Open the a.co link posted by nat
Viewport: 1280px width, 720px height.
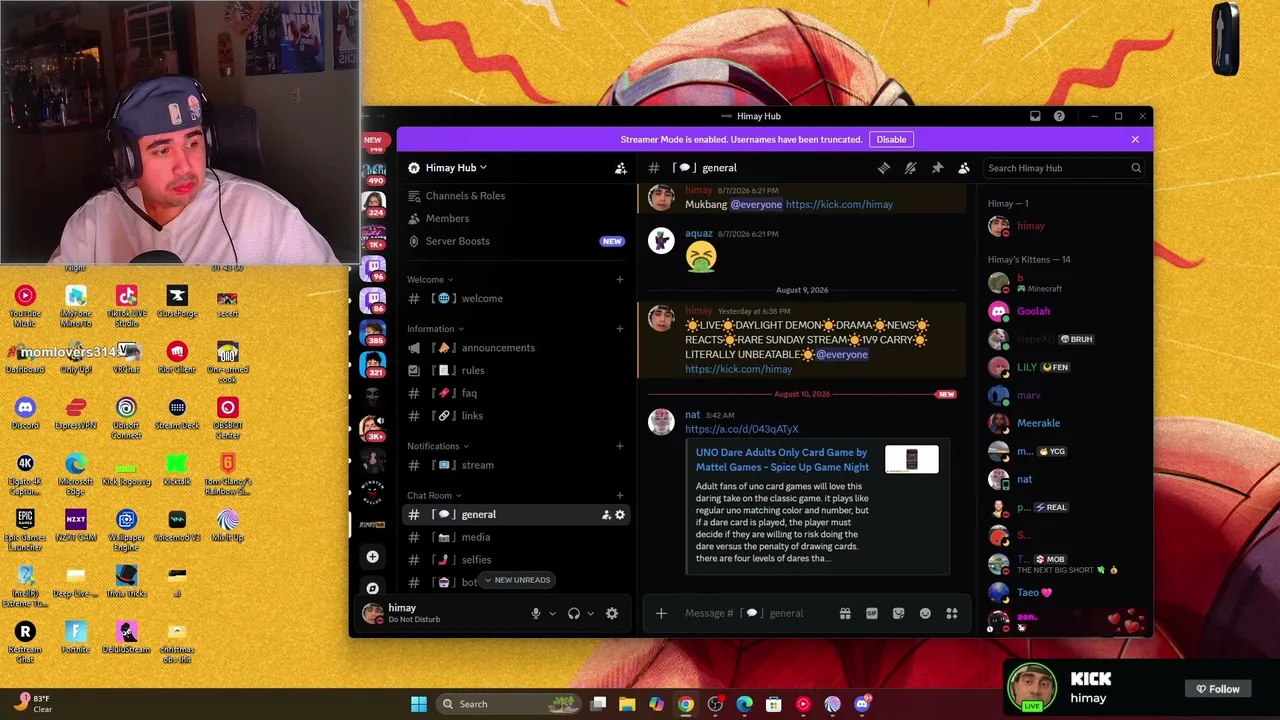click(742, 430)
